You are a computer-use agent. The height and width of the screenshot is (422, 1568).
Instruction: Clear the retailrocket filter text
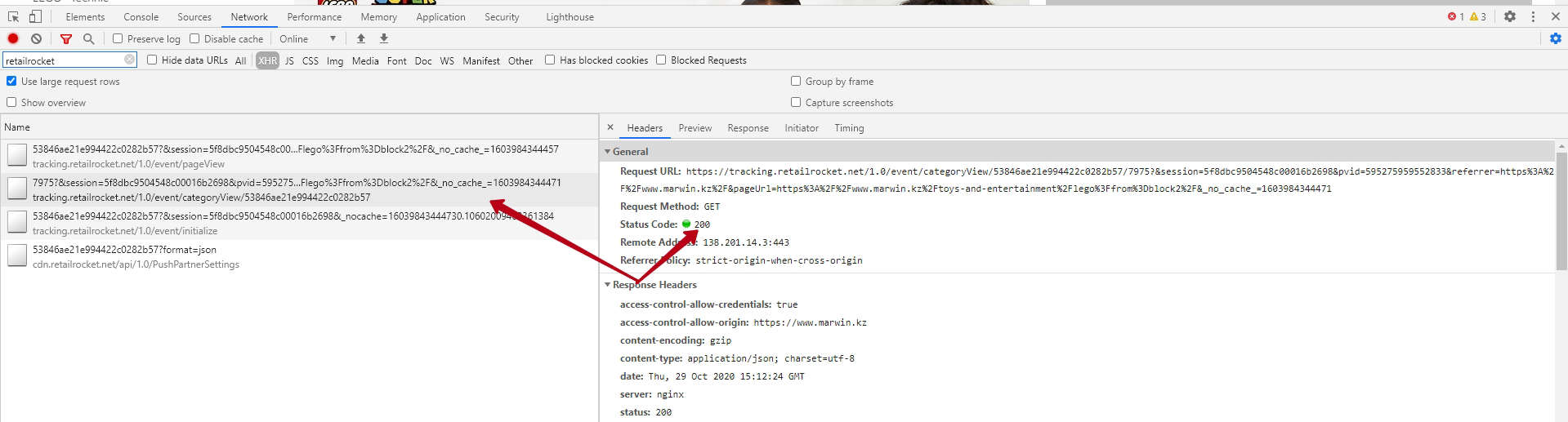coord(130,60)
